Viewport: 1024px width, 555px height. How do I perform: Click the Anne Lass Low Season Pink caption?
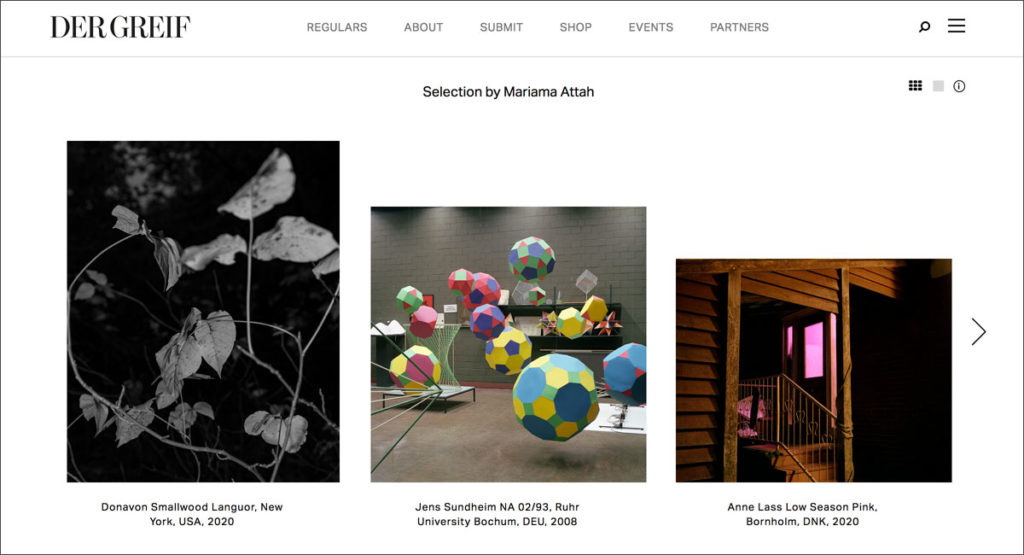pos(803,514)
